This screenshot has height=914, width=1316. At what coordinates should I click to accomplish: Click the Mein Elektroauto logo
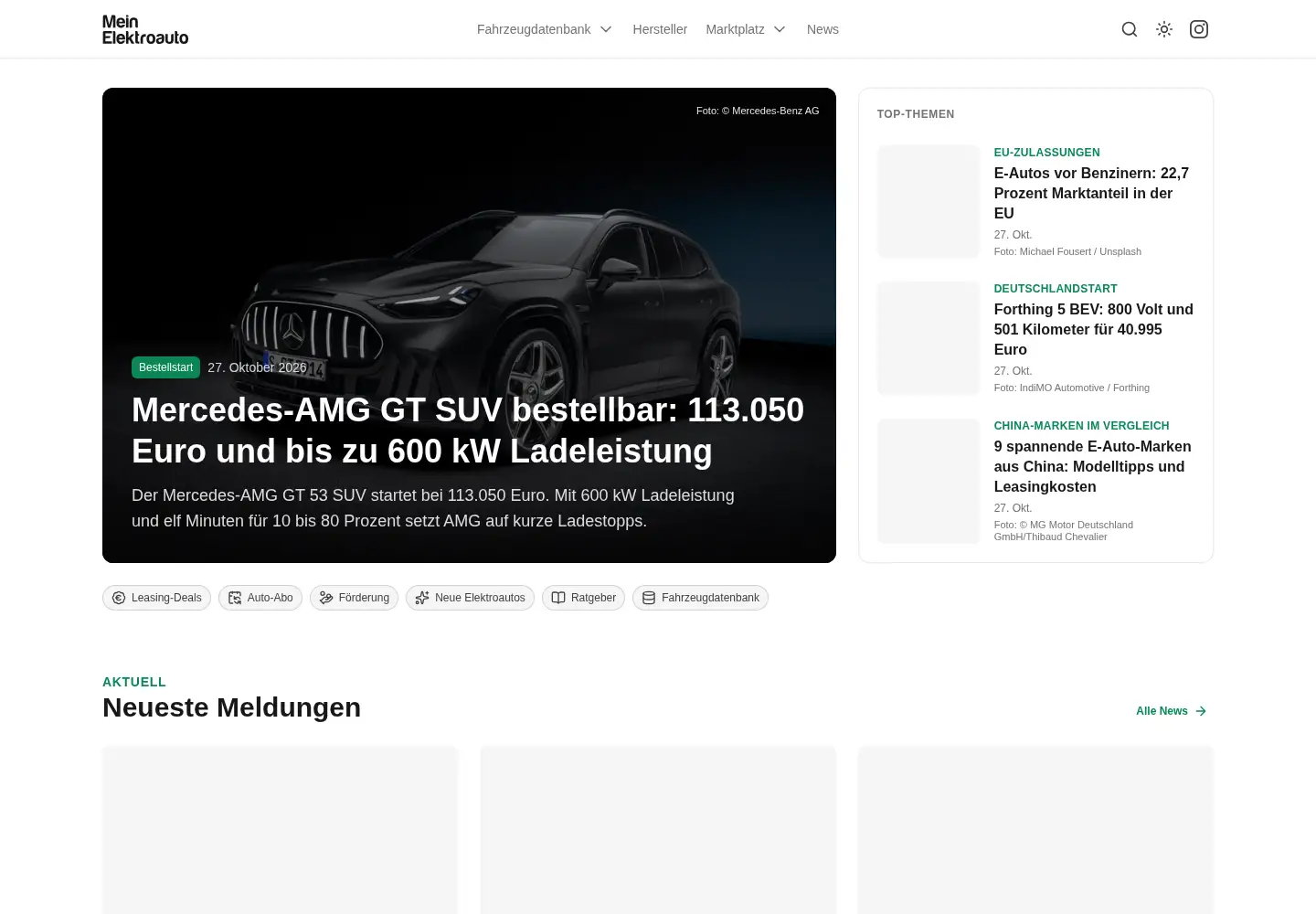(145, 29)
